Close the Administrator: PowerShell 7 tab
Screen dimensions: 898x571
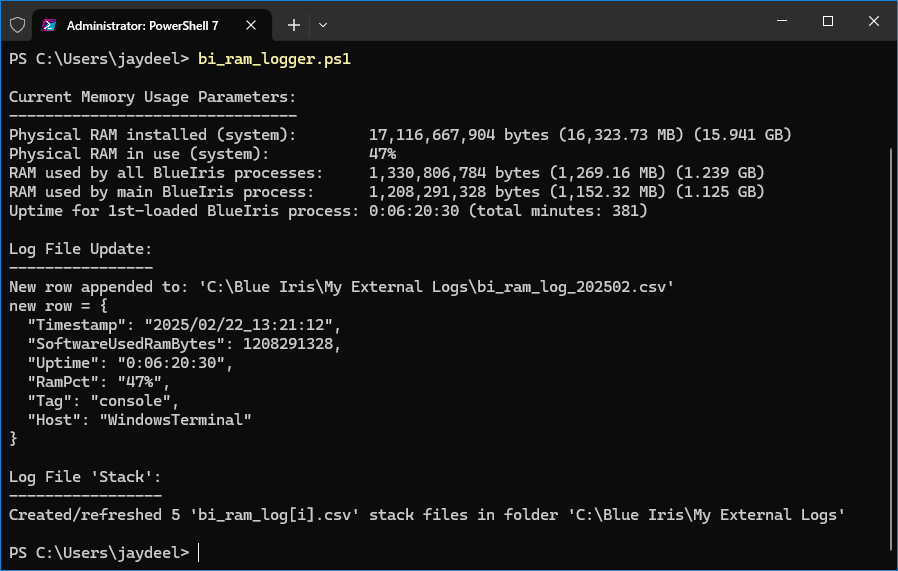click(251, 25)
